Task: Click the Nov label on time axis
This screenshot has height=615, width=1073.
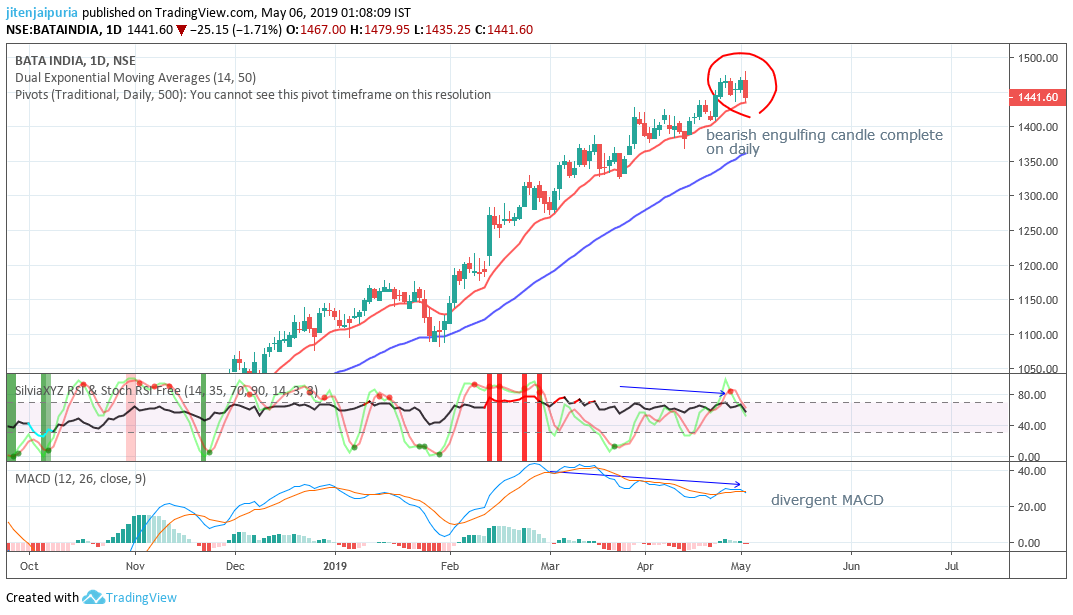Action: pyautogui.click(x=135, y=566)
